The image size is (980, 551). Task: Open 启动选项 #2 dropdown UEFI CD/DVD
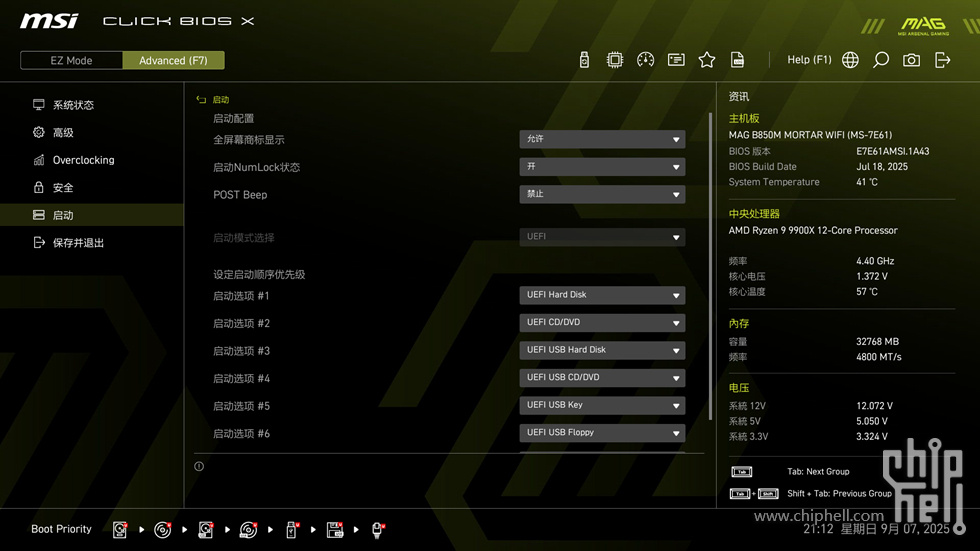[602, 322]
